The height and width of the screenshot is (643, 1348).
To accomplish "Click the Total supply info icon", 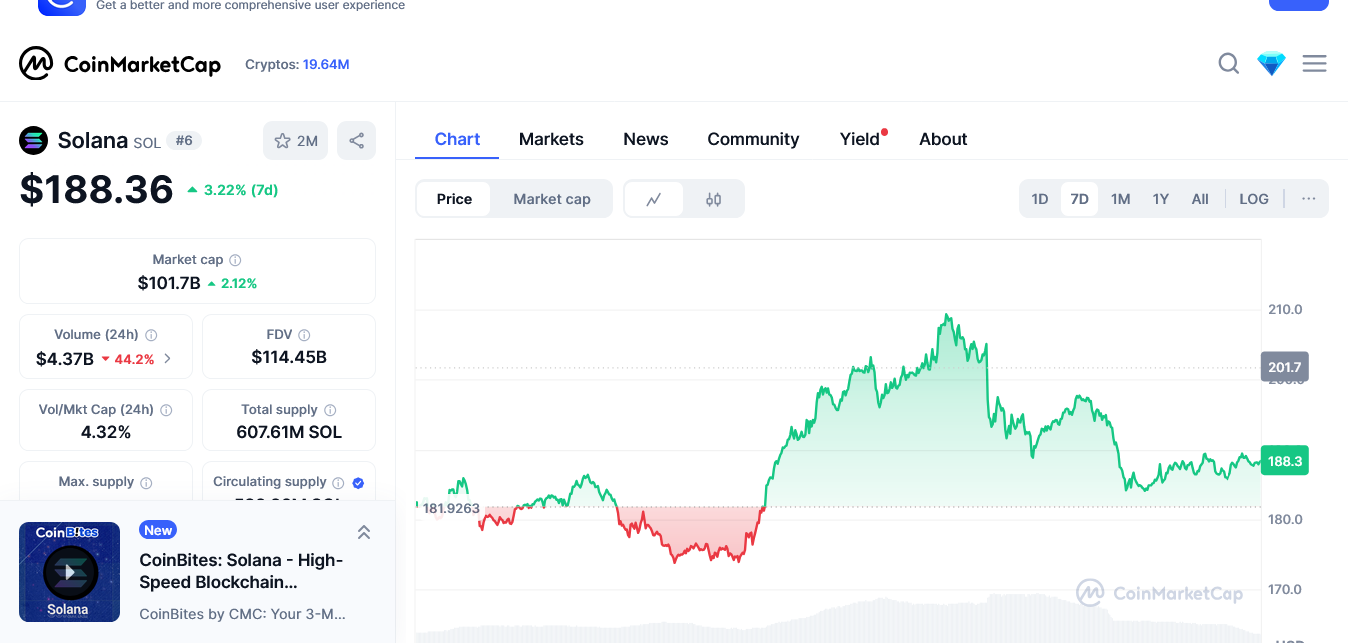I will (x=330, y=410).
